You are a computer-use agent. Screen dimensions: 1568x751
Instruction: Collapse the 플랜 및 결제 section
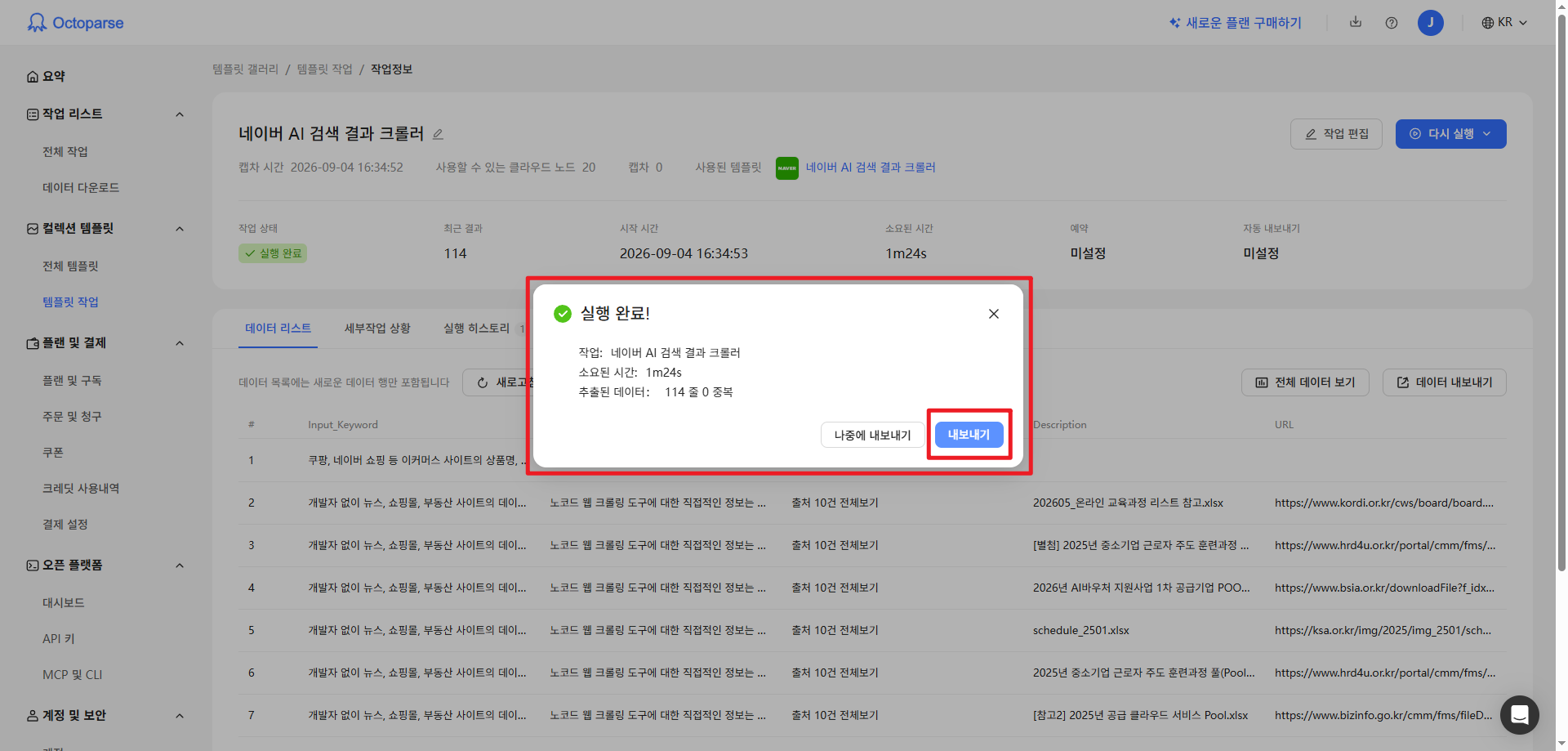pyautogui.click(x=180, y=343)
